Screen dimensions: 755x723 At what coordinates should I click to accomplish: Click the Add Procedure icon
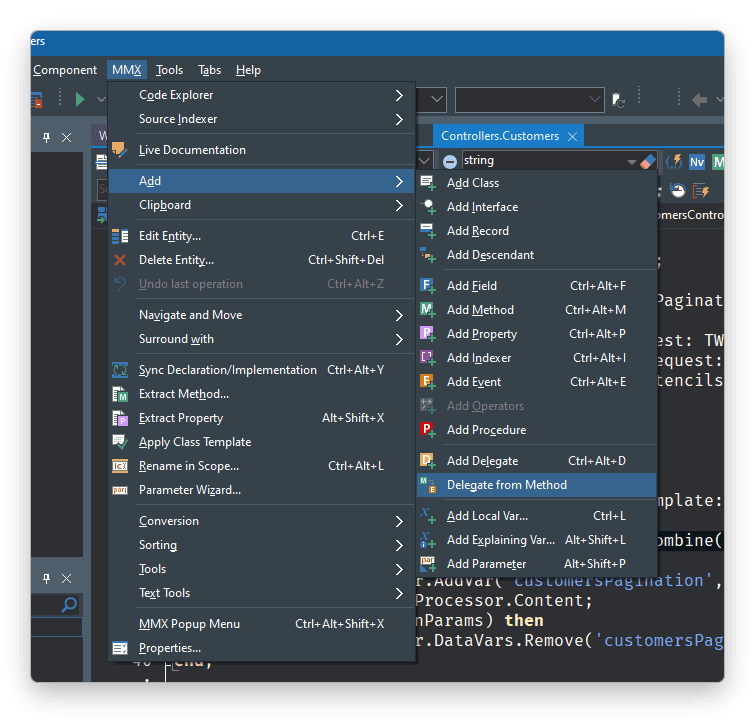click(428, 430)
